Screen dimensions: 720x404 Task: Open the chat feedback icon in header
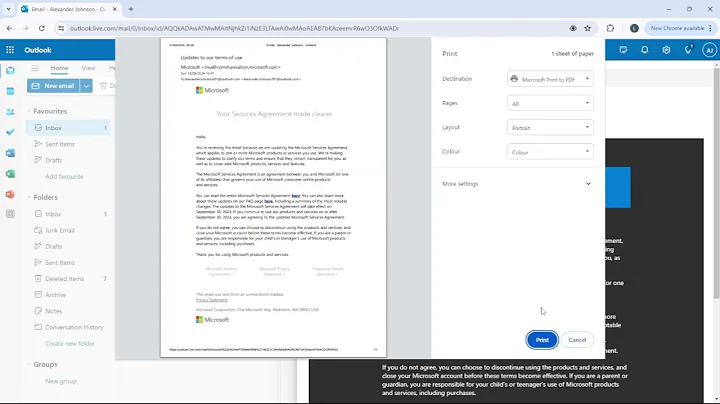click(x=623, y=50)
